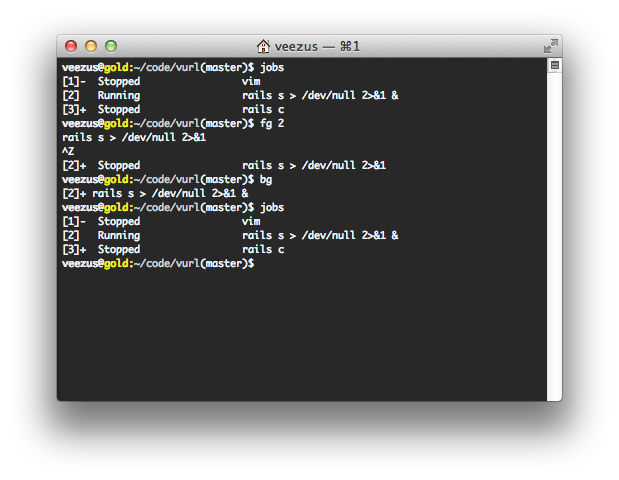Click the 'rails s > /dev/null 2>&1' line under fg 2
The image size is (619, 480).
pyautogui.click(x=134, y=137)
